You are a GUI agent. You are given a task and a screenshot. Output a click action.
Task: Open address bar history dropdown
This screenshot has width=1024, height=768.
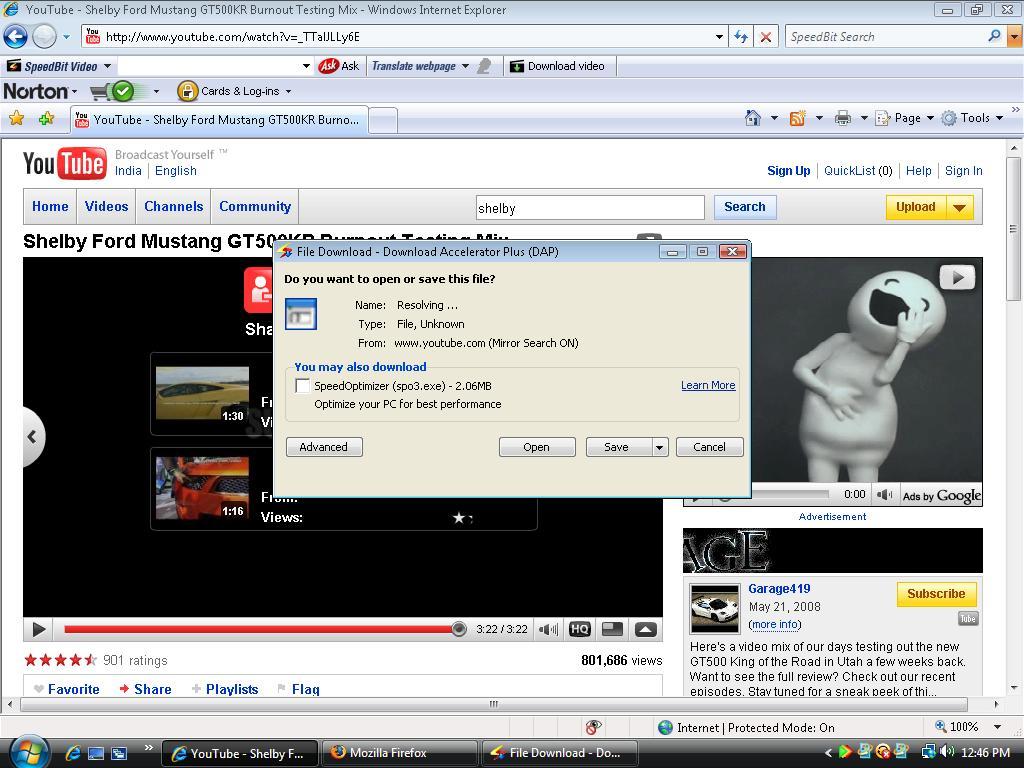pos(719,37)
